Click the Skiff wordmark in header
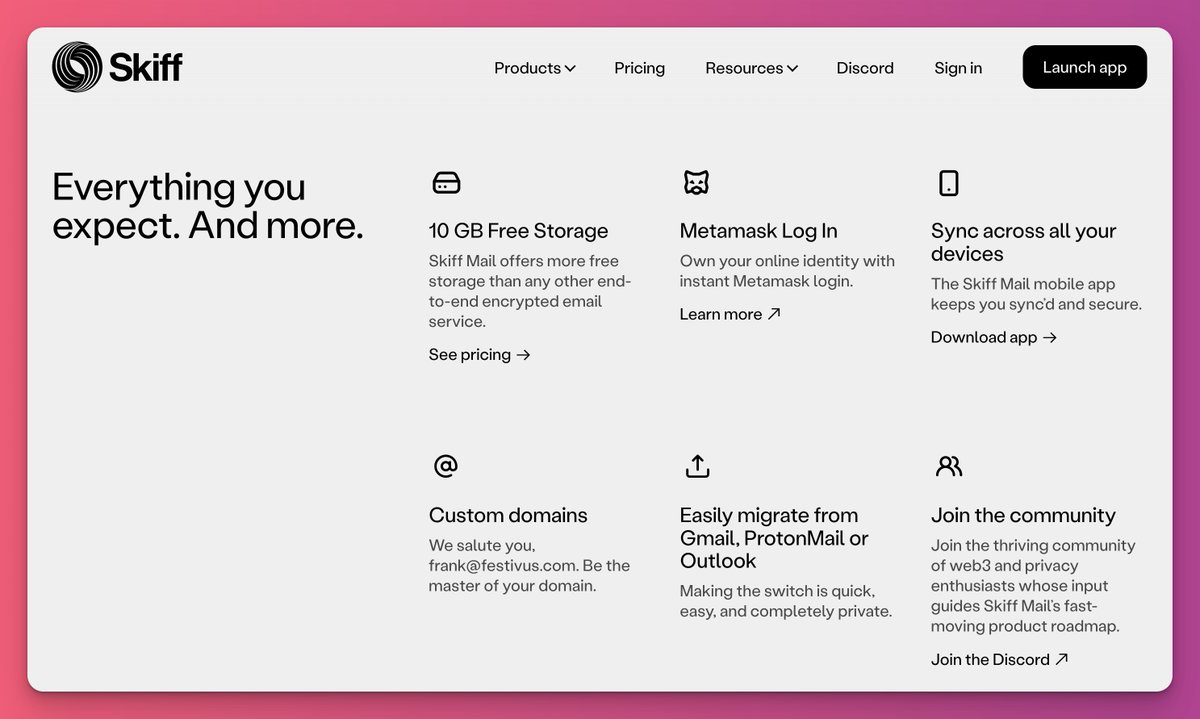 click(146, 67)
